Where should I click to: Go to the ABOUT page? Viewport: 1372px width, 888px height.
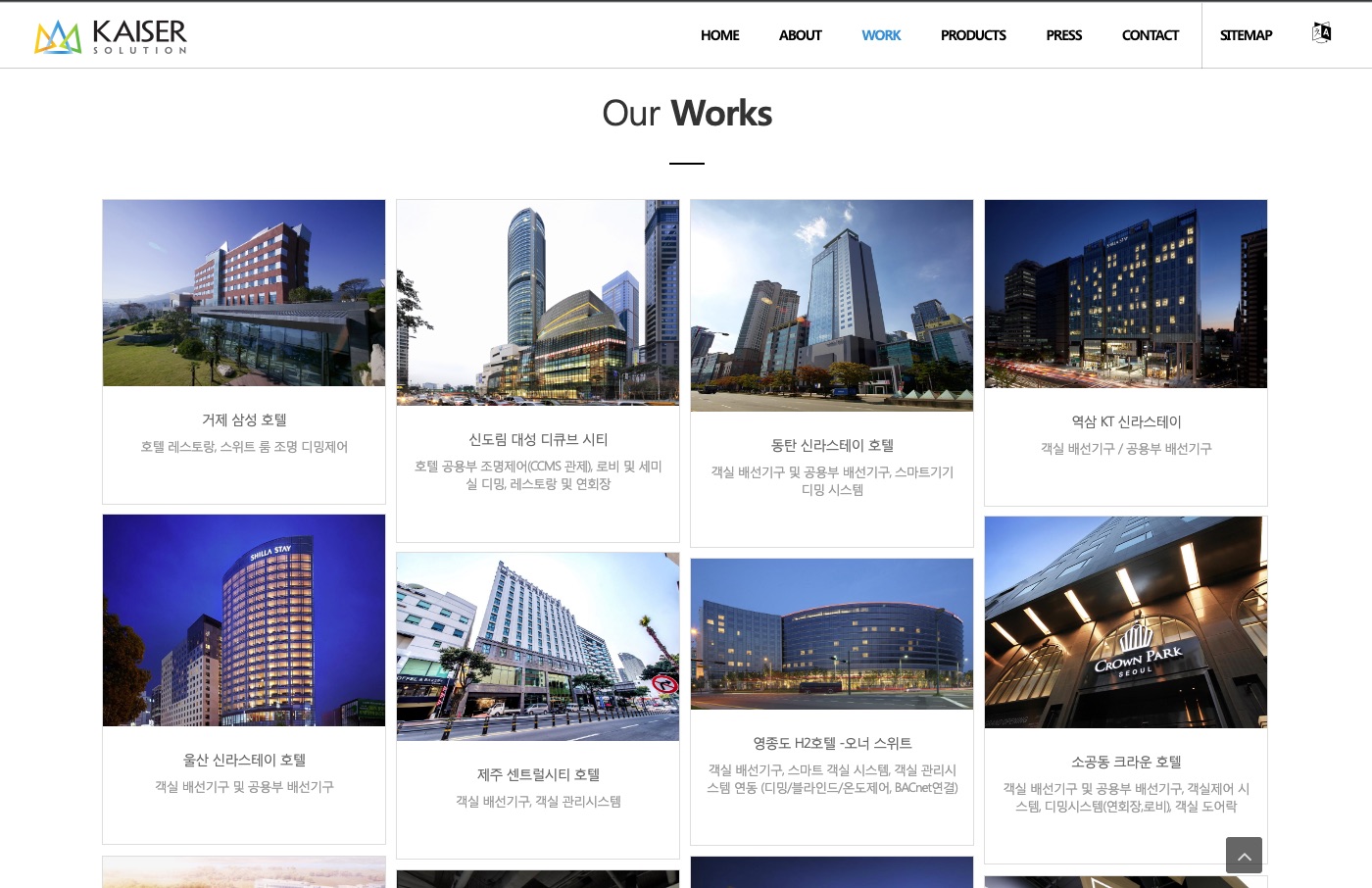(800, 35)
